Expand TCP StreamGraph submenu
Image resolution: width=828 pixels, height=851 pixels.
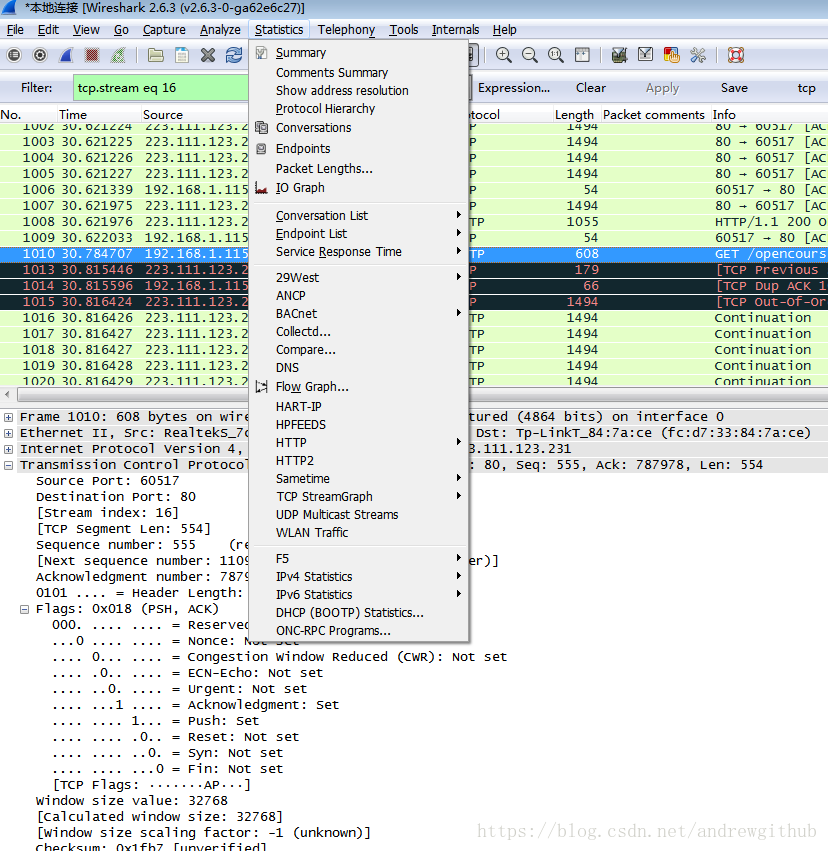(x=359, y=497)
